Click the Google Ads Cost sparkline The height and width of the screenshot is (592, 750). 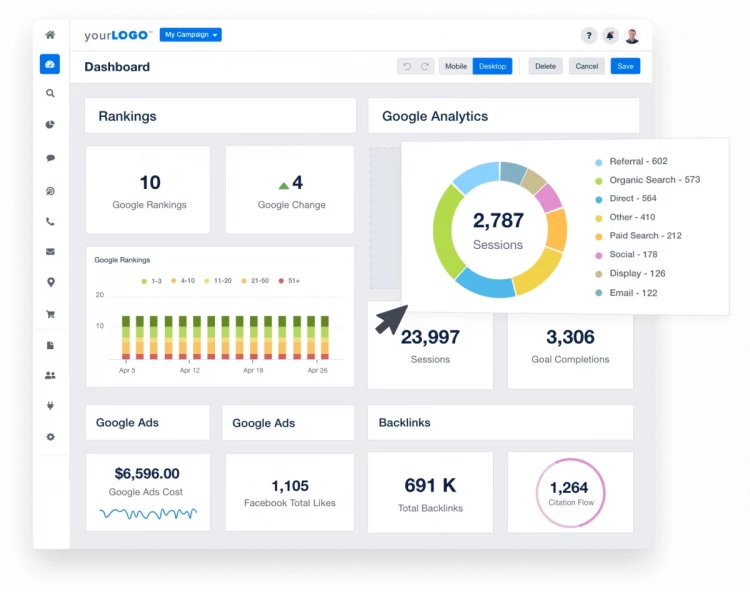click(x=148, y=514)
